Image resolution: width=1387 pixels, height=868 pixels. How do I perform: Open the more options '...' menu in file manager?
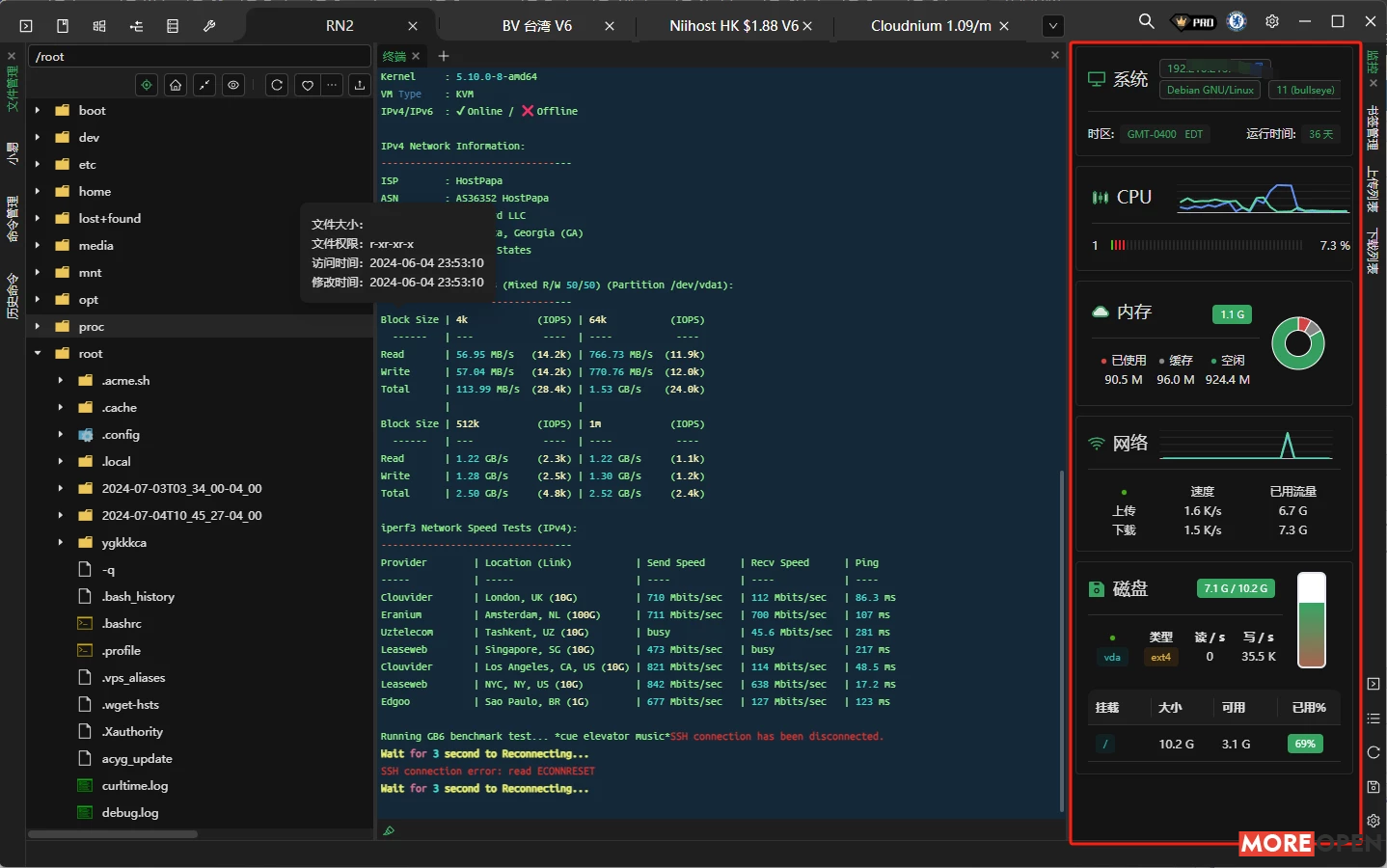332,85
